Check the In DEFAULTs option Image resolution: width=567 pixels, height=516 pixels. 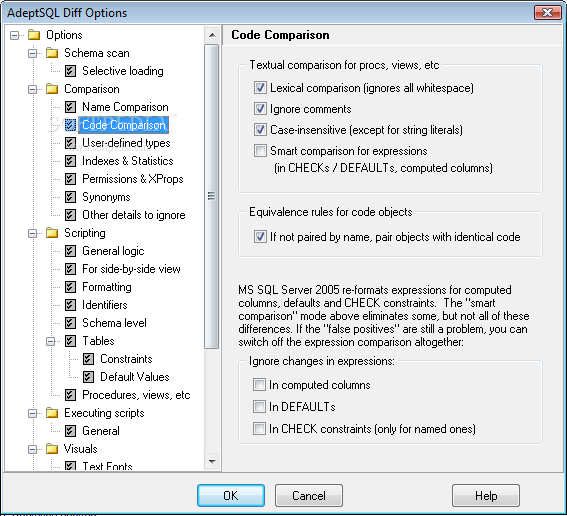(x=259, y=407)
